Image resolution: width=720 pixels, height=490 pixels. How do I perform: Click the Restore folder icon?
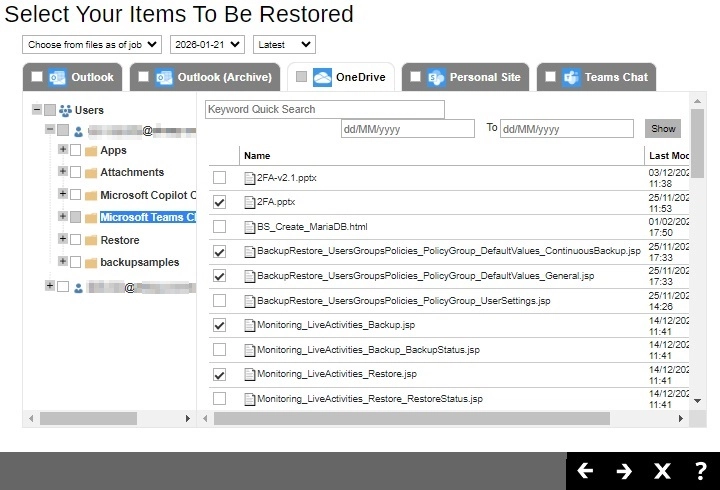point(91,240)
